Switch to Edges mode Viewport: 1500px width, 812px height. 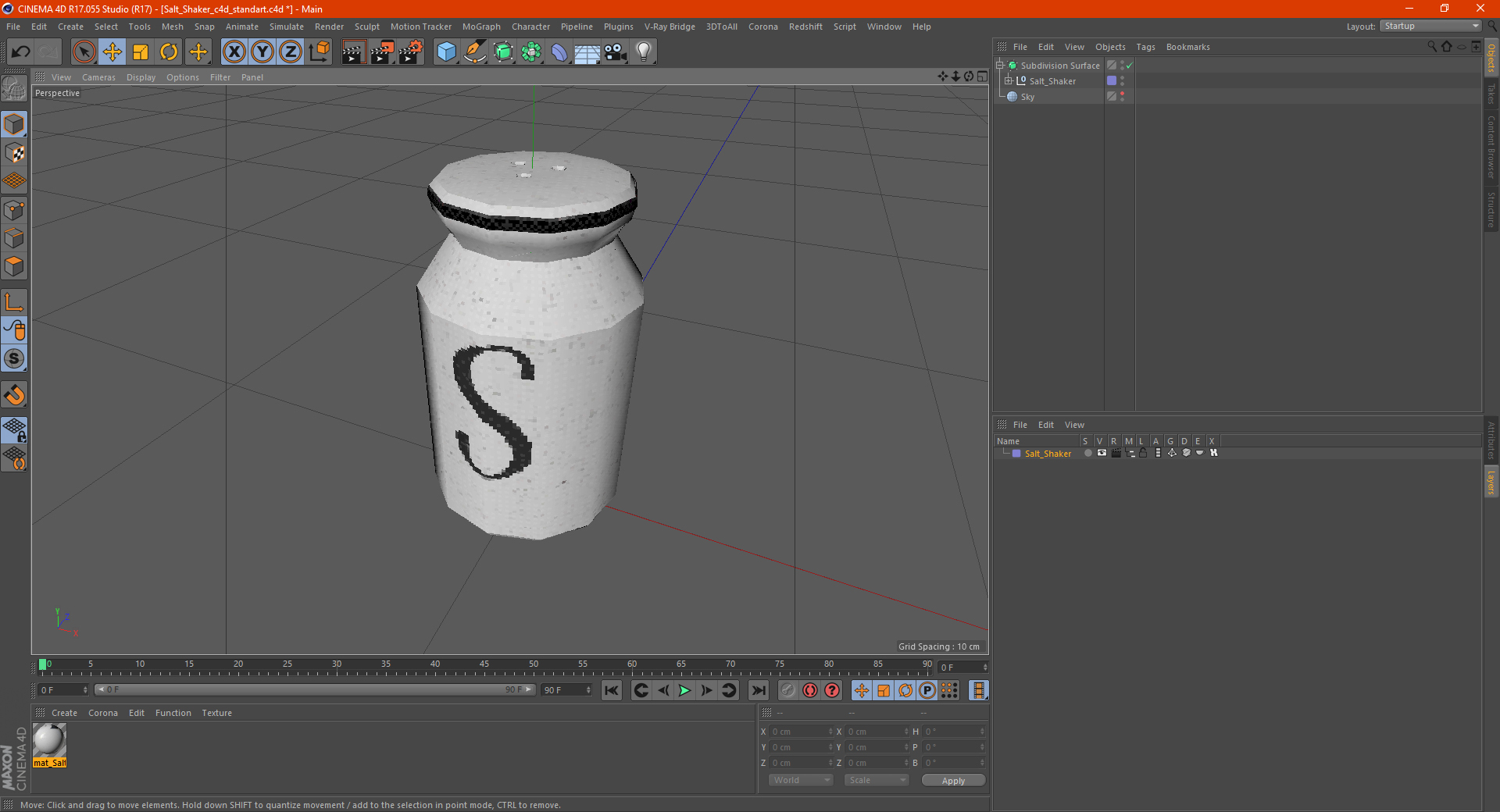14,238
